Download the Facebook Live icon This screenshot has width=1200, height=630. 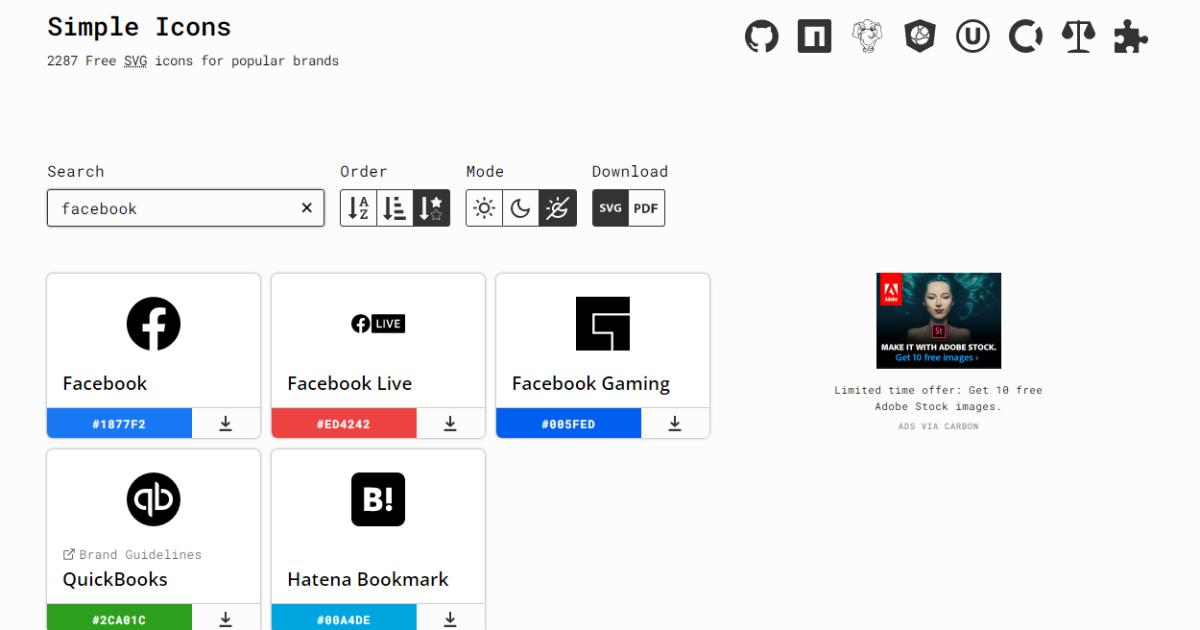coord(450,424)
